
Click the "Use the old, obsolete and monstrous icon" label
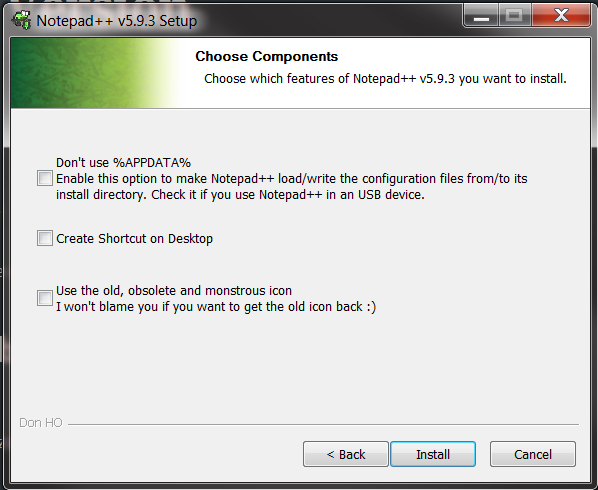[x=174, y=291]
